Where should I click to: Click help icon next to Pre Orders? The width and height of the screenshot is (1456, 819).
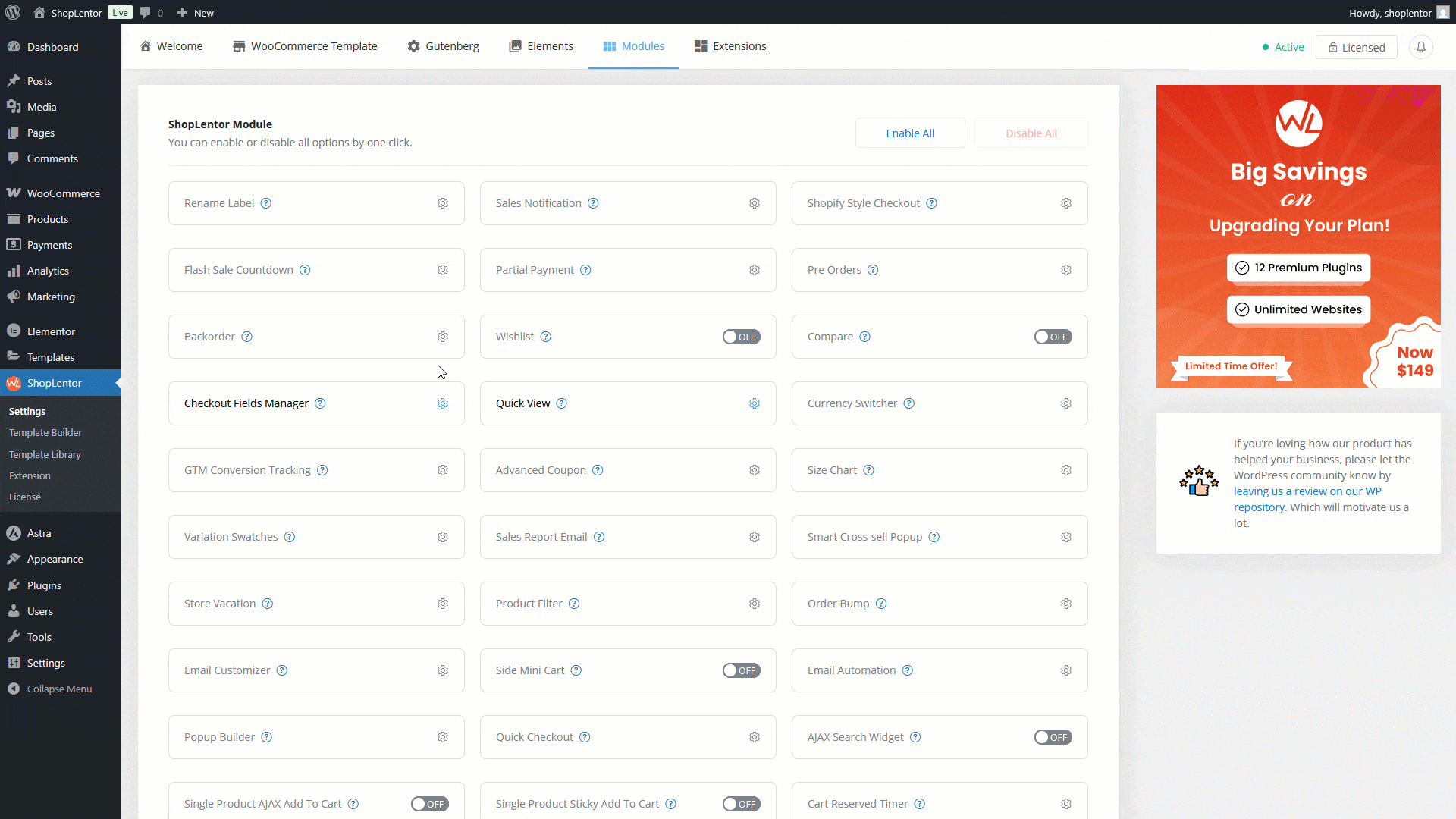[x=873, y=270]
